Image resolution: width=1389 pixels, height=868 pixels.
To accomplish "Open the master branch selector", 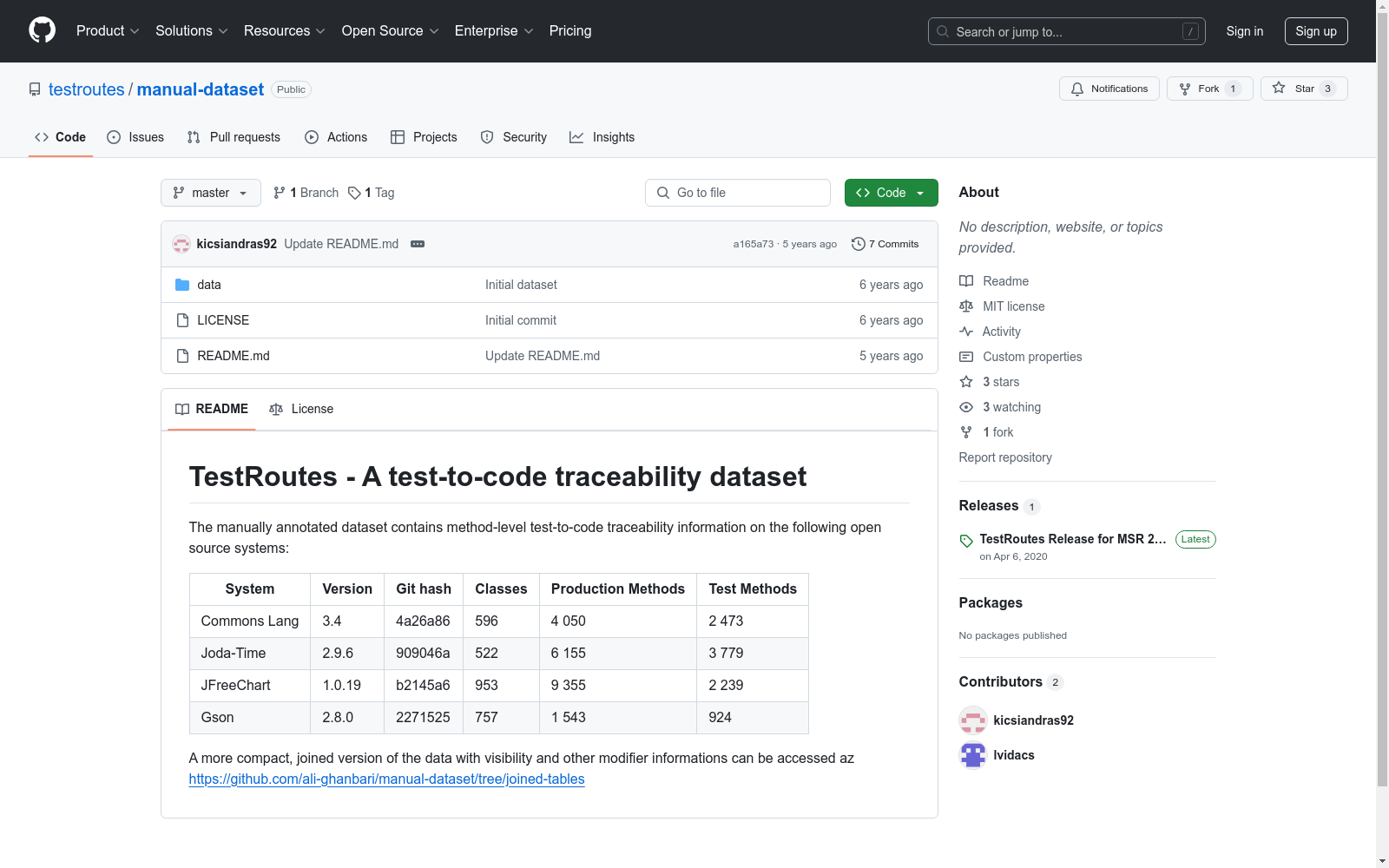I will click(x=211, y=193).
